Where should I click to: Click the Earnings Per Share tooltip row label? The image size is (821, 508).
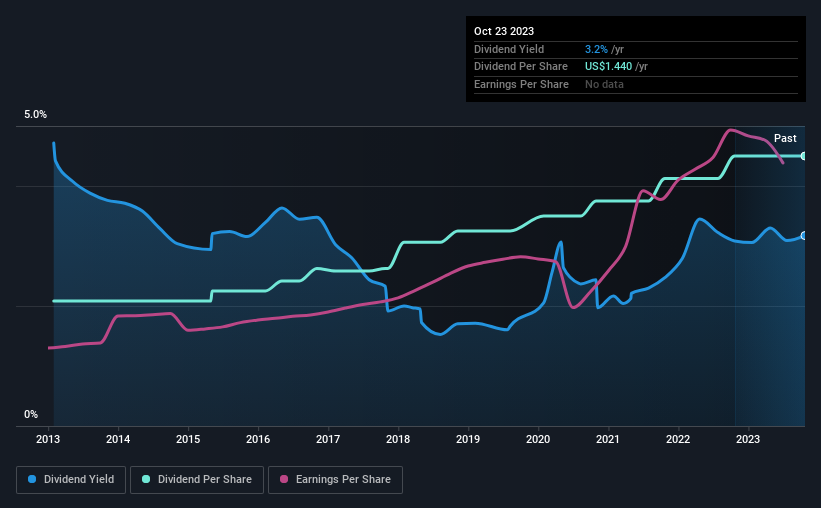pos(521,84)
